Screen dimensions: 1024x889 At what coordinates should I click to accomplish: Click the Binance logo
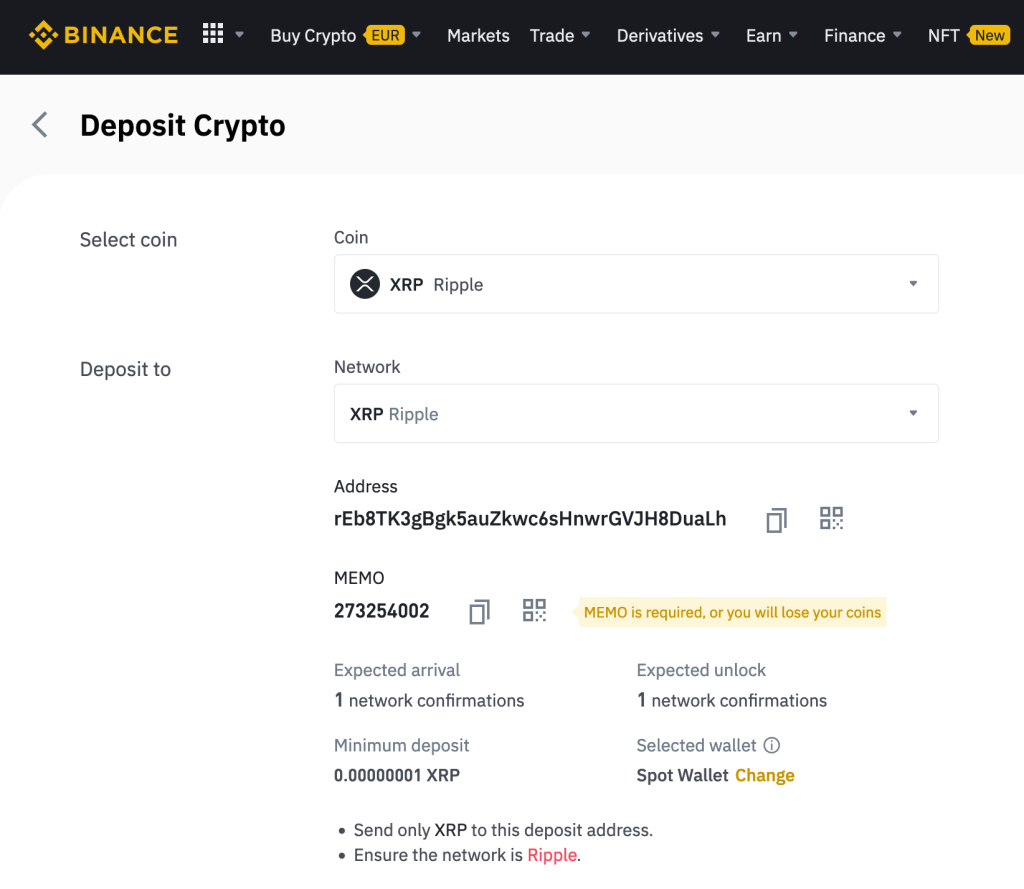pos(103,33)
